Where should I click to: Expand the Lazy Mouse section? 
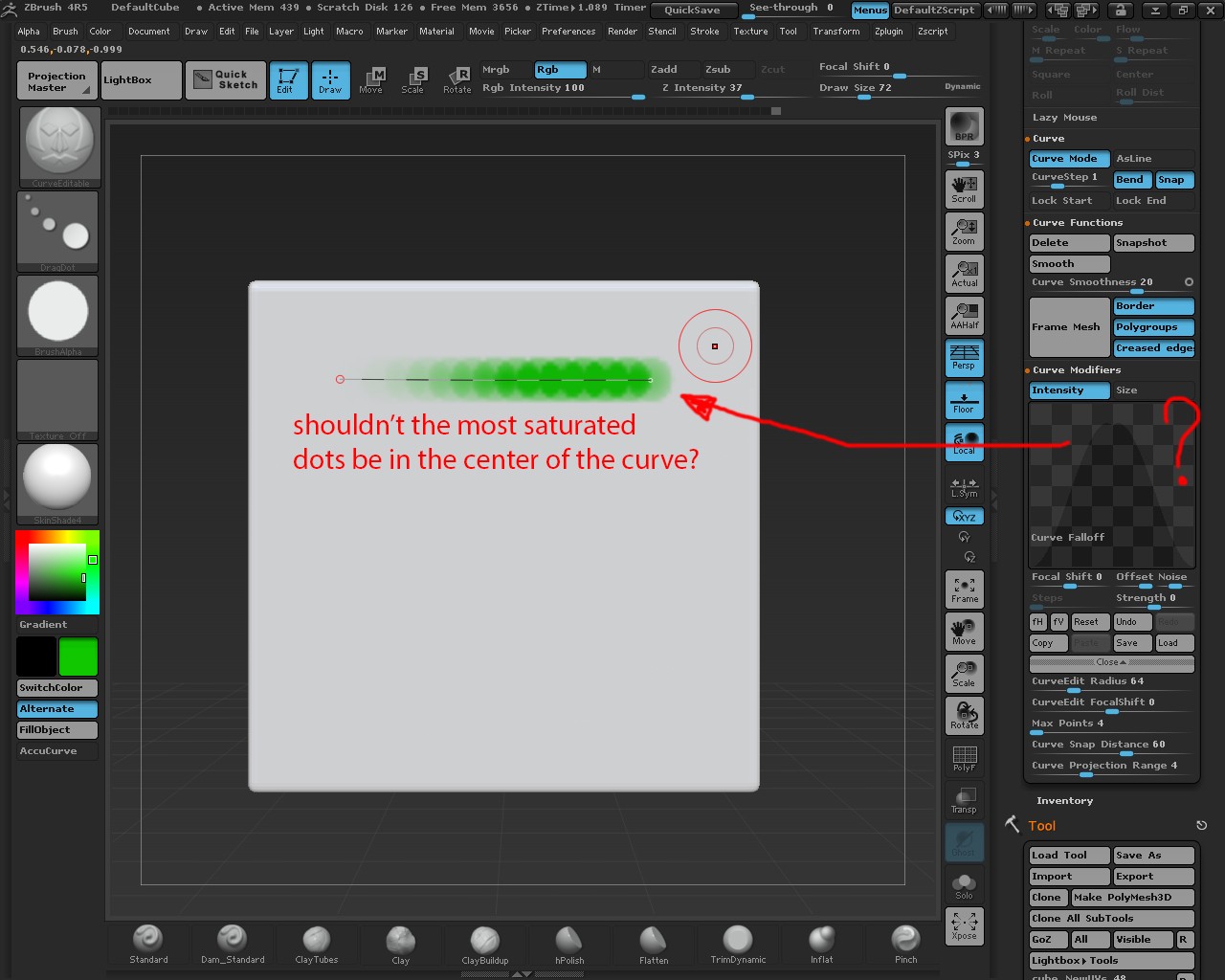coord(1064,118)
